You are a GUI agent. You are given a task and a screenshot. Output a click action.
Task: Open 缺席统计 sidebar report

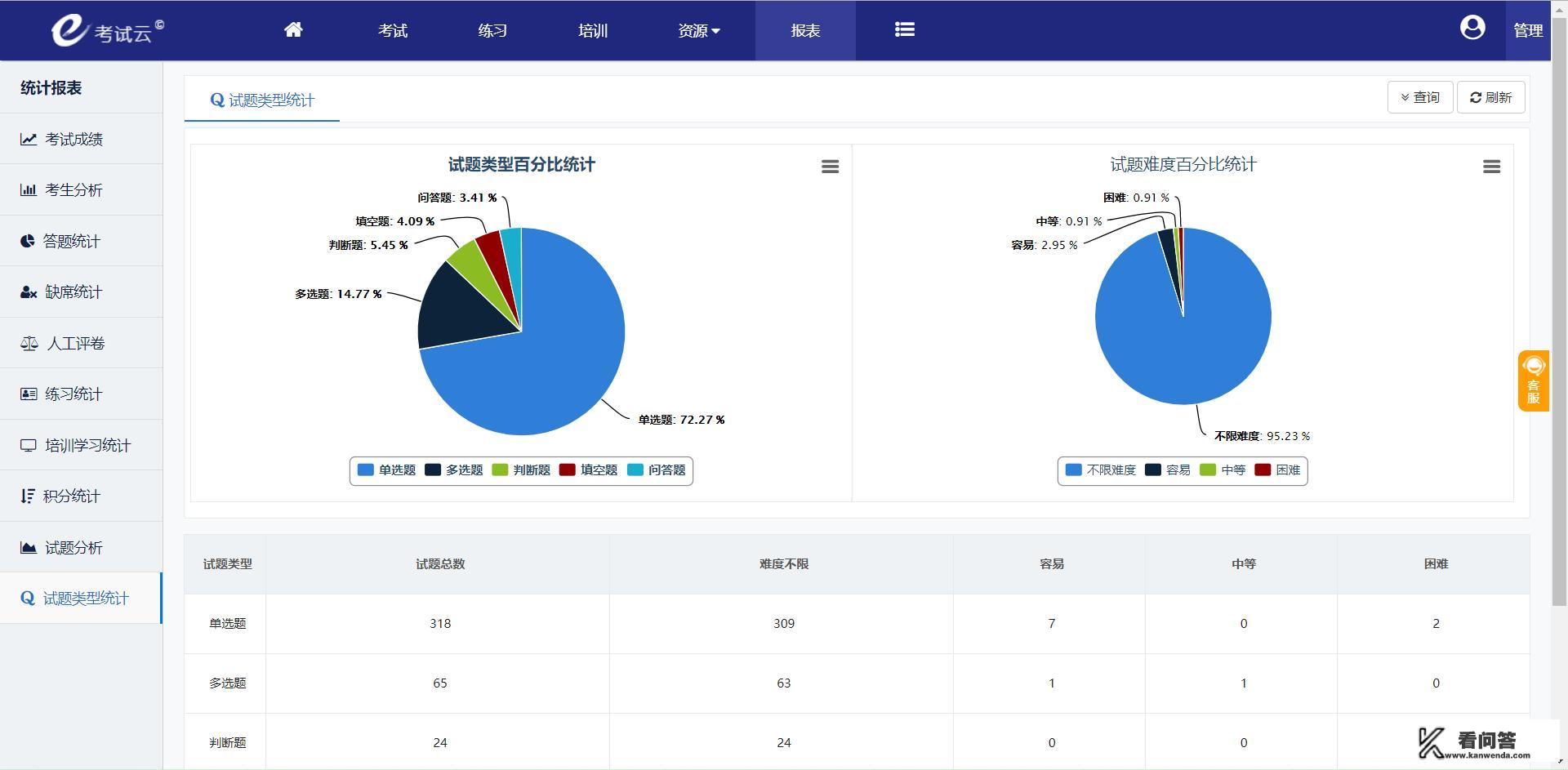pyautogui.click(x=81, y=292)
